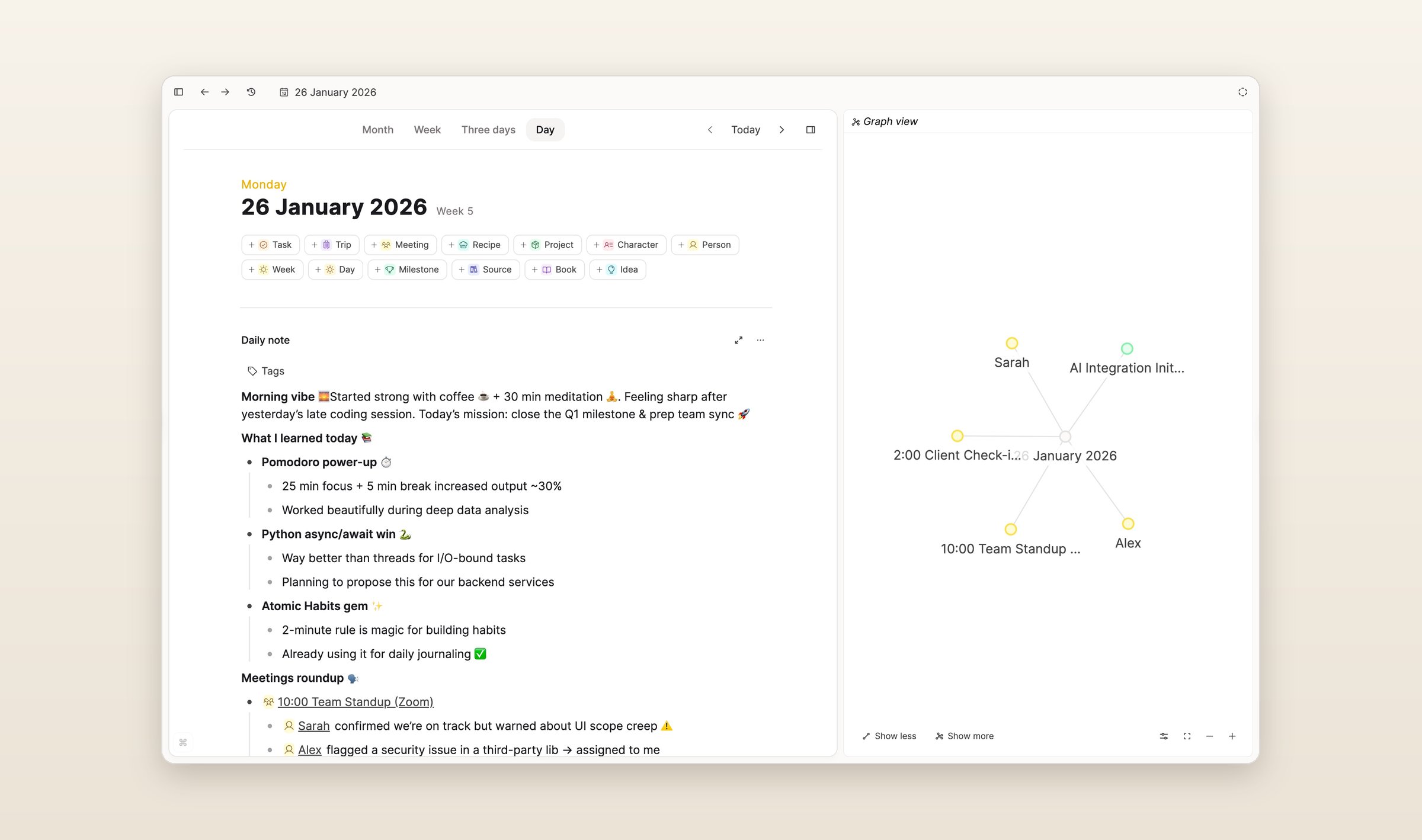Screen dimensions: 1422x840
Task: Go to the previous day chevron
Action: tap(710, 130)
